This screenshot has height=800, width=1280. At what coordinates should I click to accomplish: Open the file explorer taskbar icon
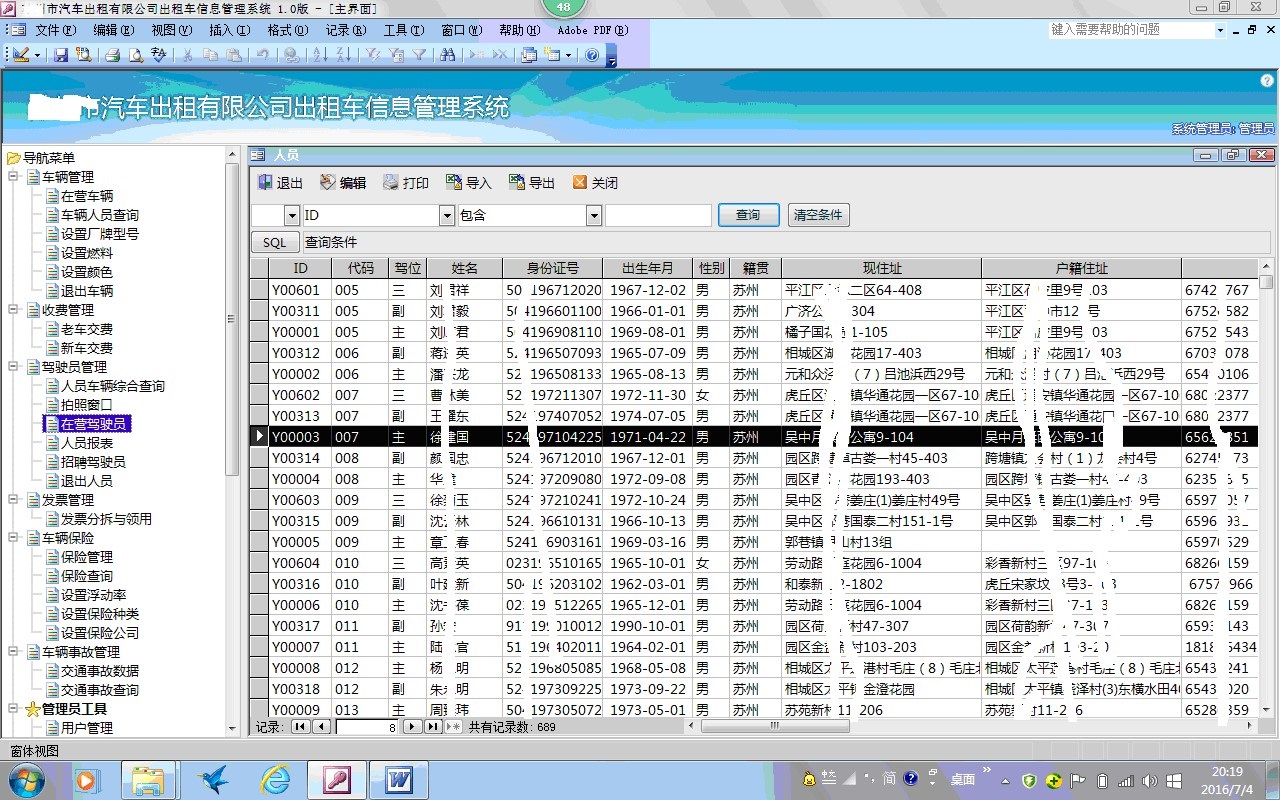coord(148,779)
